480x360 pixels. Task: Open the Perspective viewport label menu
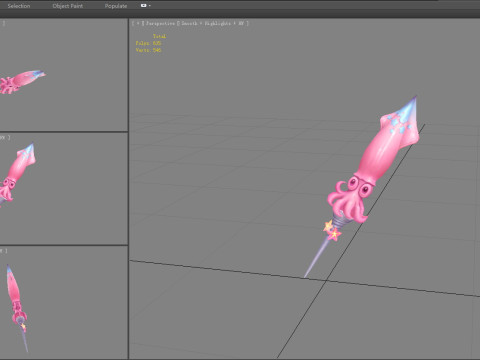[x=160, y=23]
